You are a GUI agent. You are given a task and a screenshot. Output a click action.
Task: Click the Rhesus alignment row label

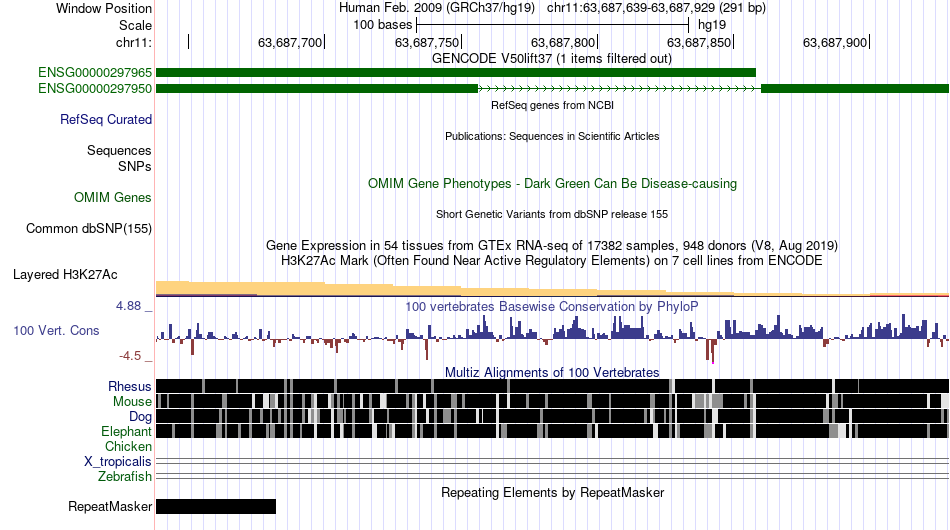click(130, 386)
